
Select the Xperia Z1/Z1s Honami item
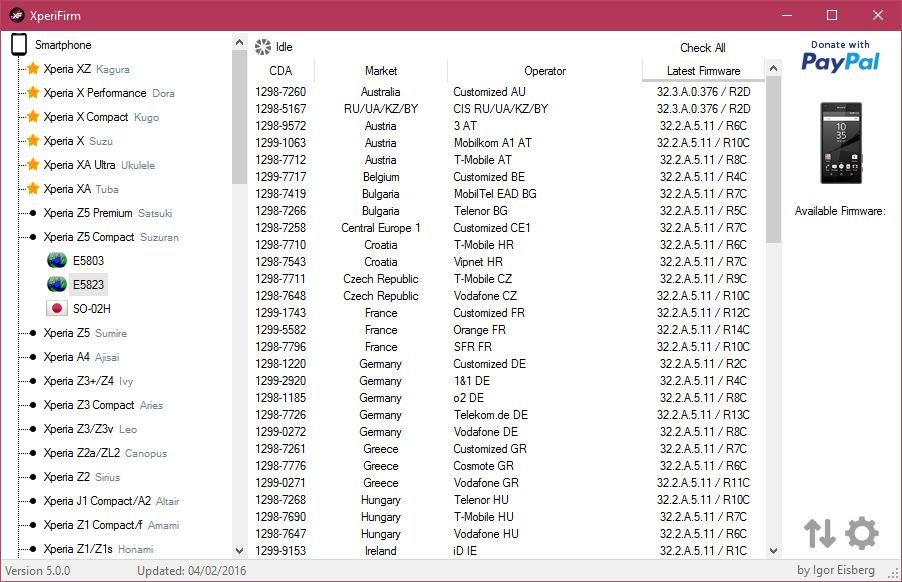[x=98, y=549]
